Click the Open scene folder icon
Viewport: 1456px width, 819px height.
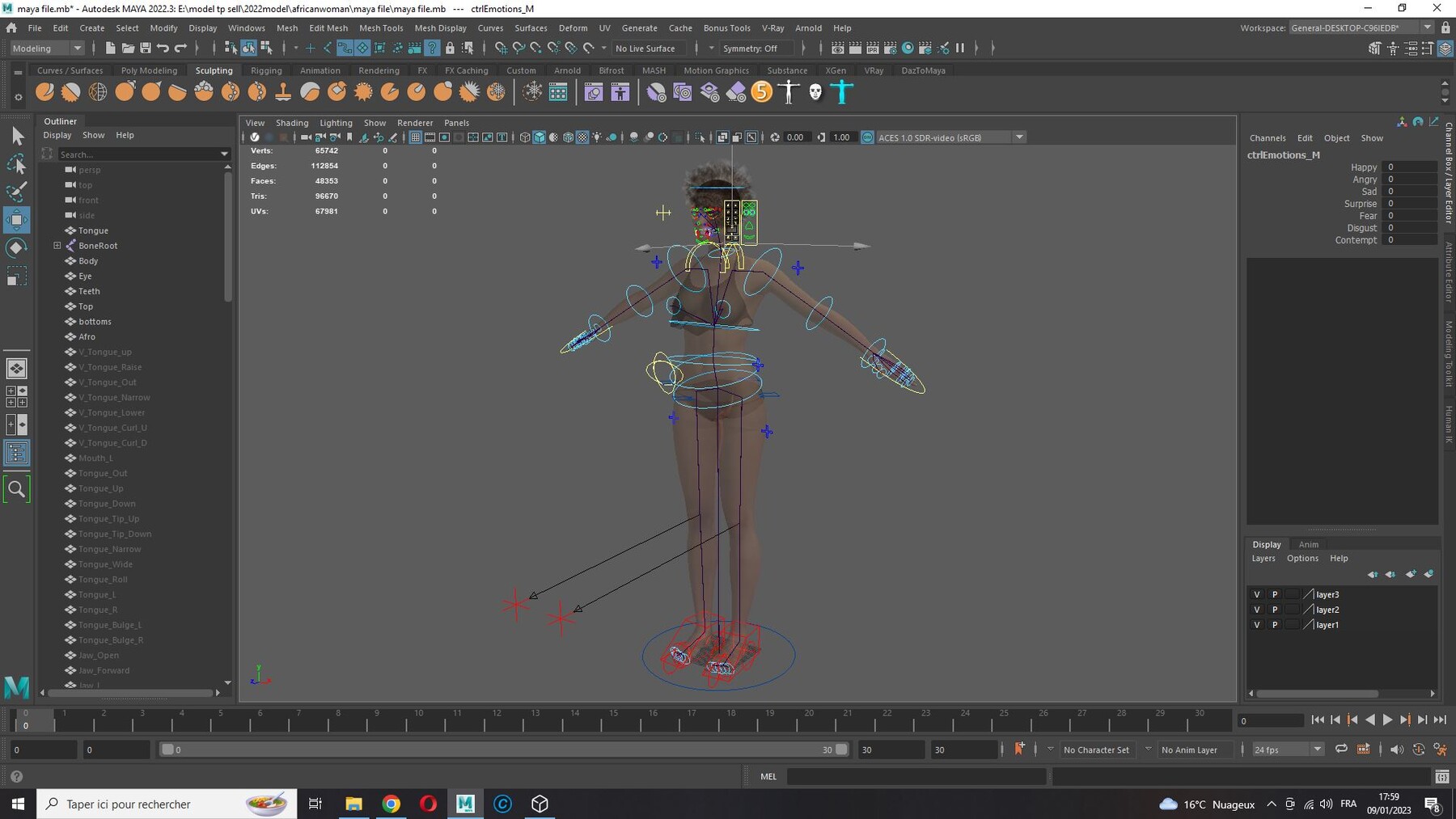(x=128, y=49)
